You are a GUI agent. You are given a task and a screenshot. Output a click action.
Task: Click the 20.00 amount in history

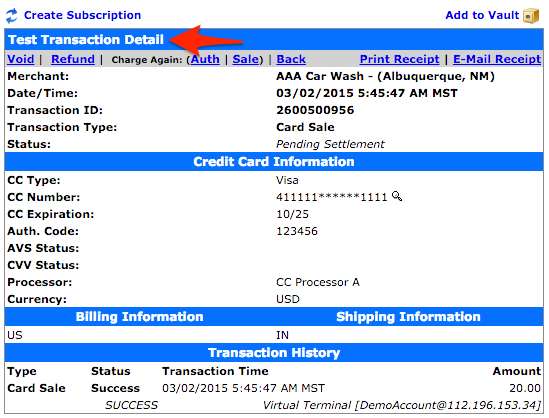(525, 388)
